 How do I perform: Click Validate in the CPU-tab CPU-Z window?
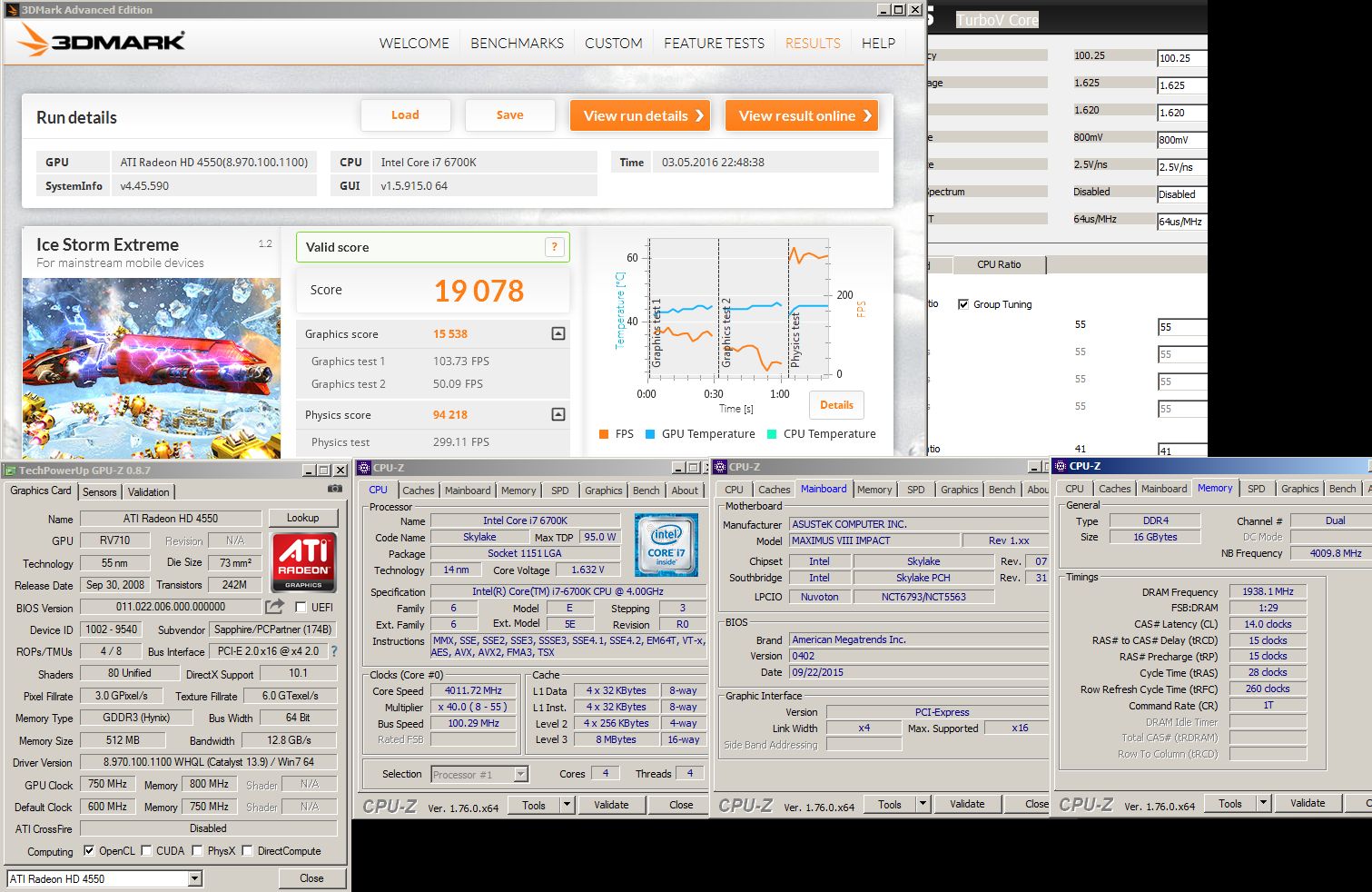coord(611,805)
